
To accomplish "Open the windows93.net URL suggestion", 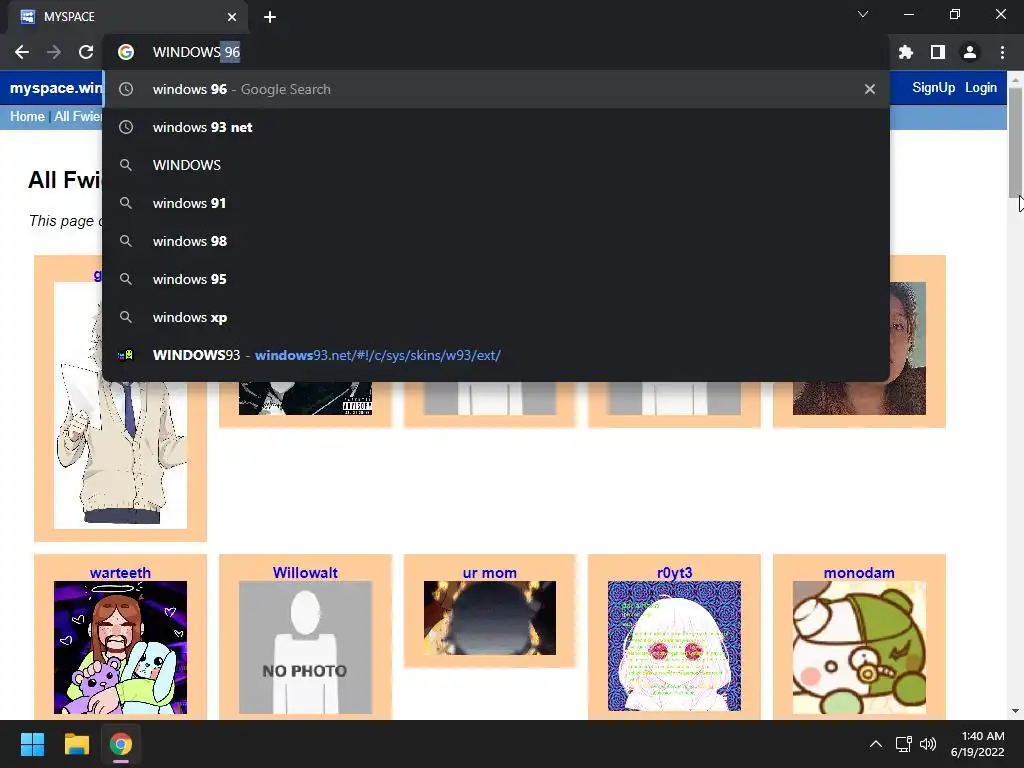I will pyautogui.click(x=496, y=355).
